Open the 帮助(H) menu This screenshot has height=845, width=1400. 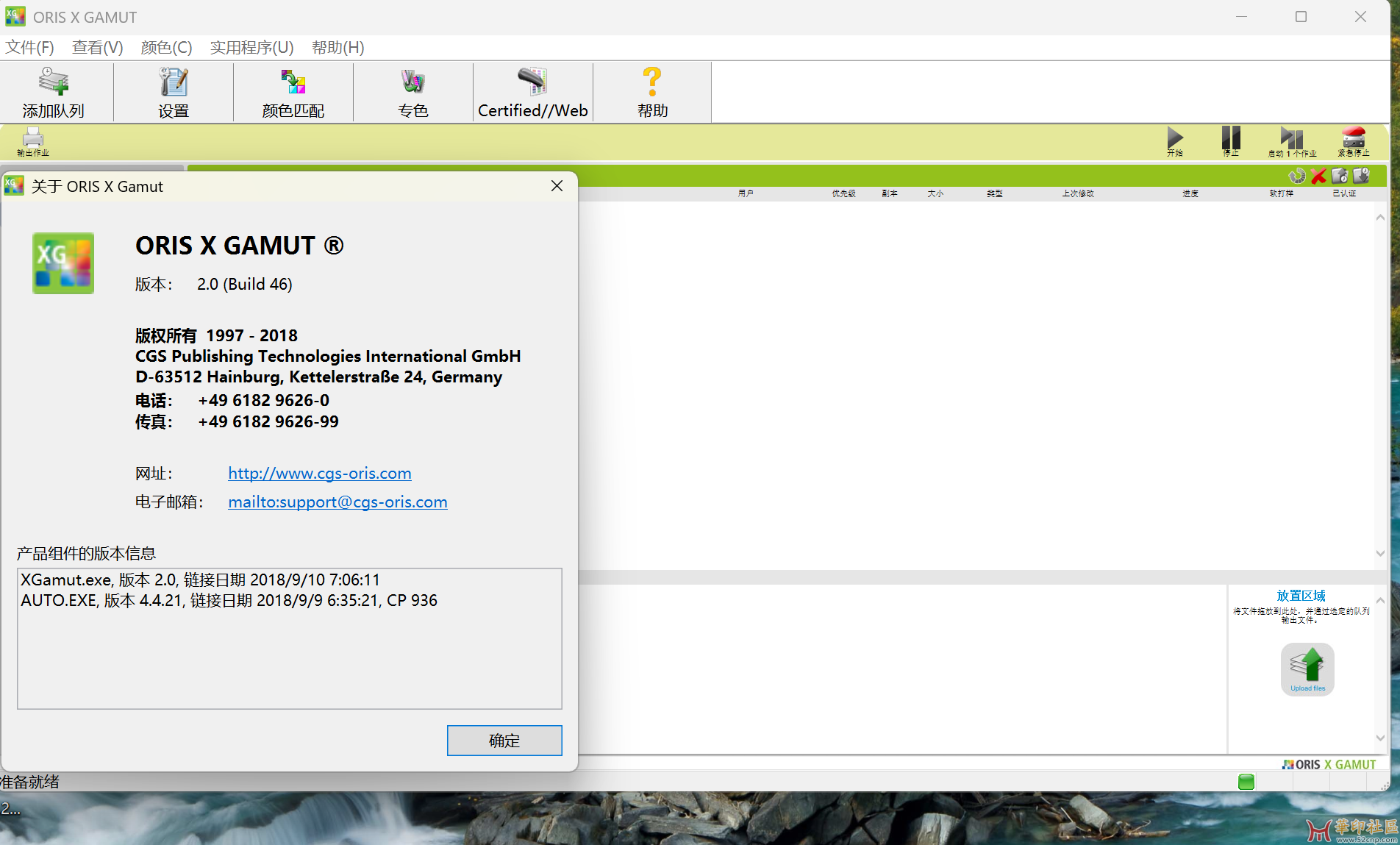tap(337, 48)
